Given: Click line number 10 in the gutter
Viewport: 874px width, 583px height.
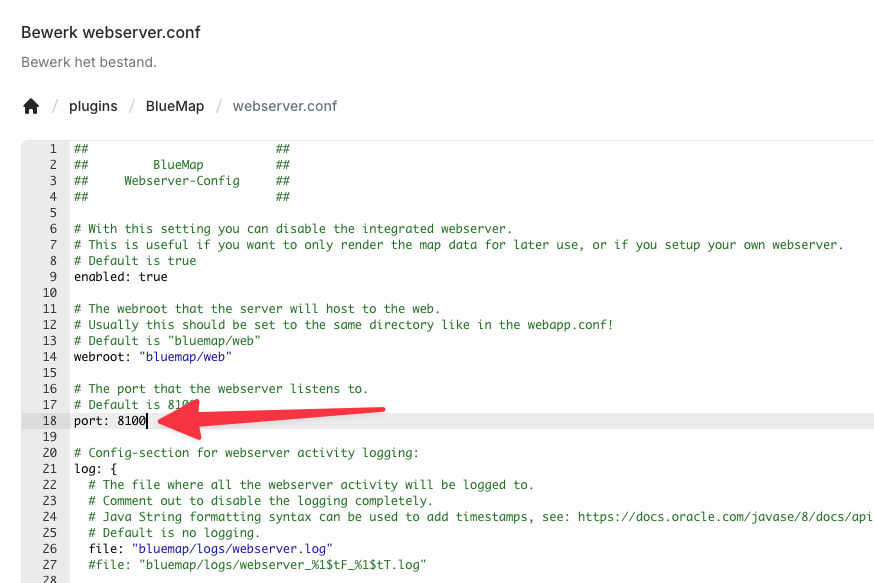Looking at the screenshot, I should [49, 293].
